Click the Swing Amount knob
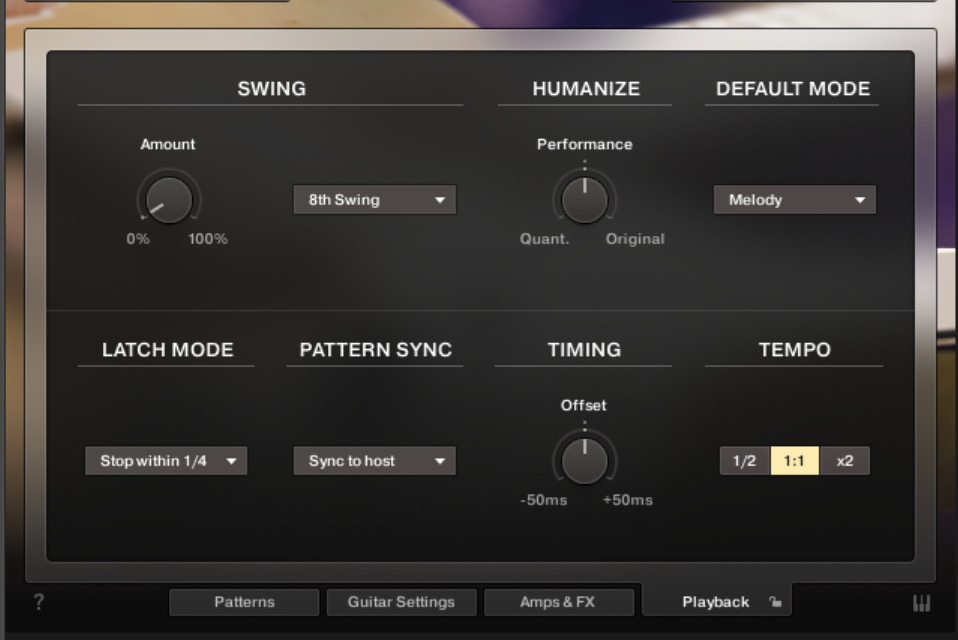The width and height of the screenshot is (958, 640). pyautogui.click(x=169, y=200)
